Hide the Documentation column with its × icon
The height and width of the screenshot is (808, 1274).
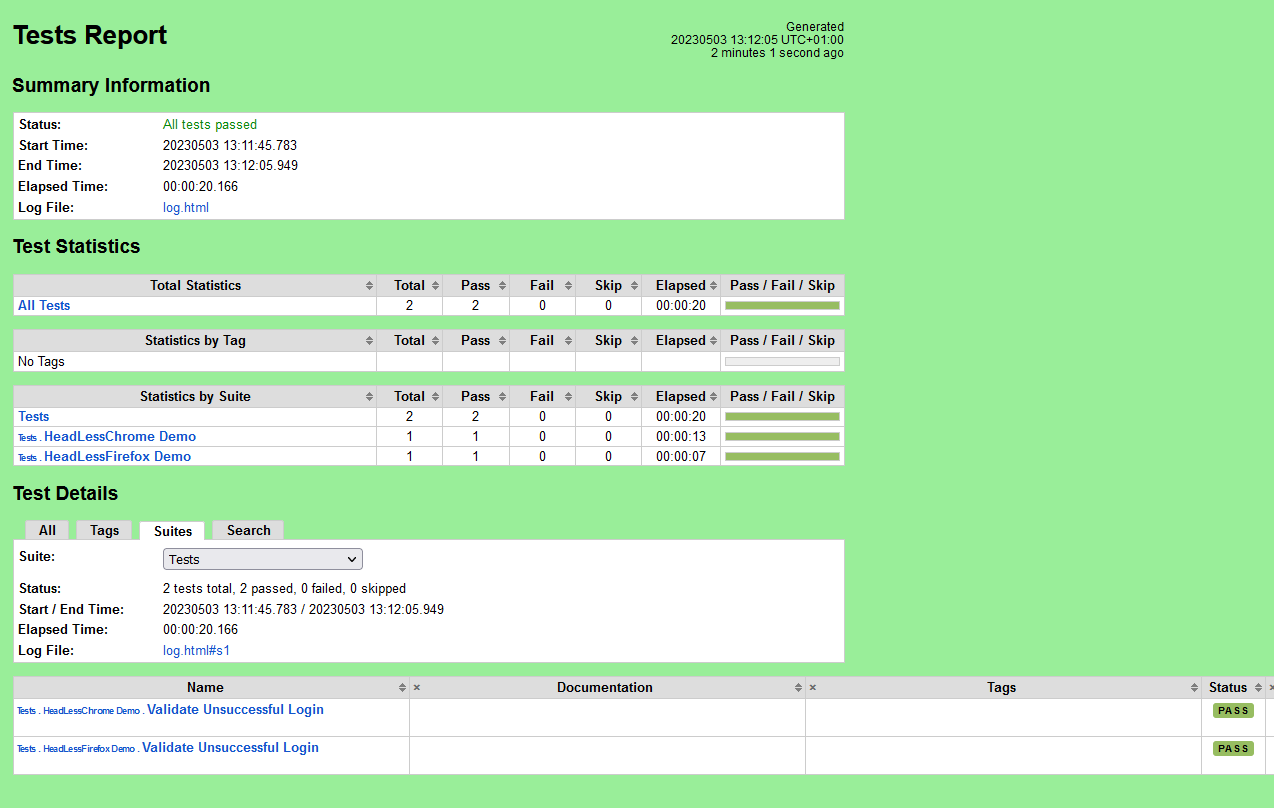[417, 687]
